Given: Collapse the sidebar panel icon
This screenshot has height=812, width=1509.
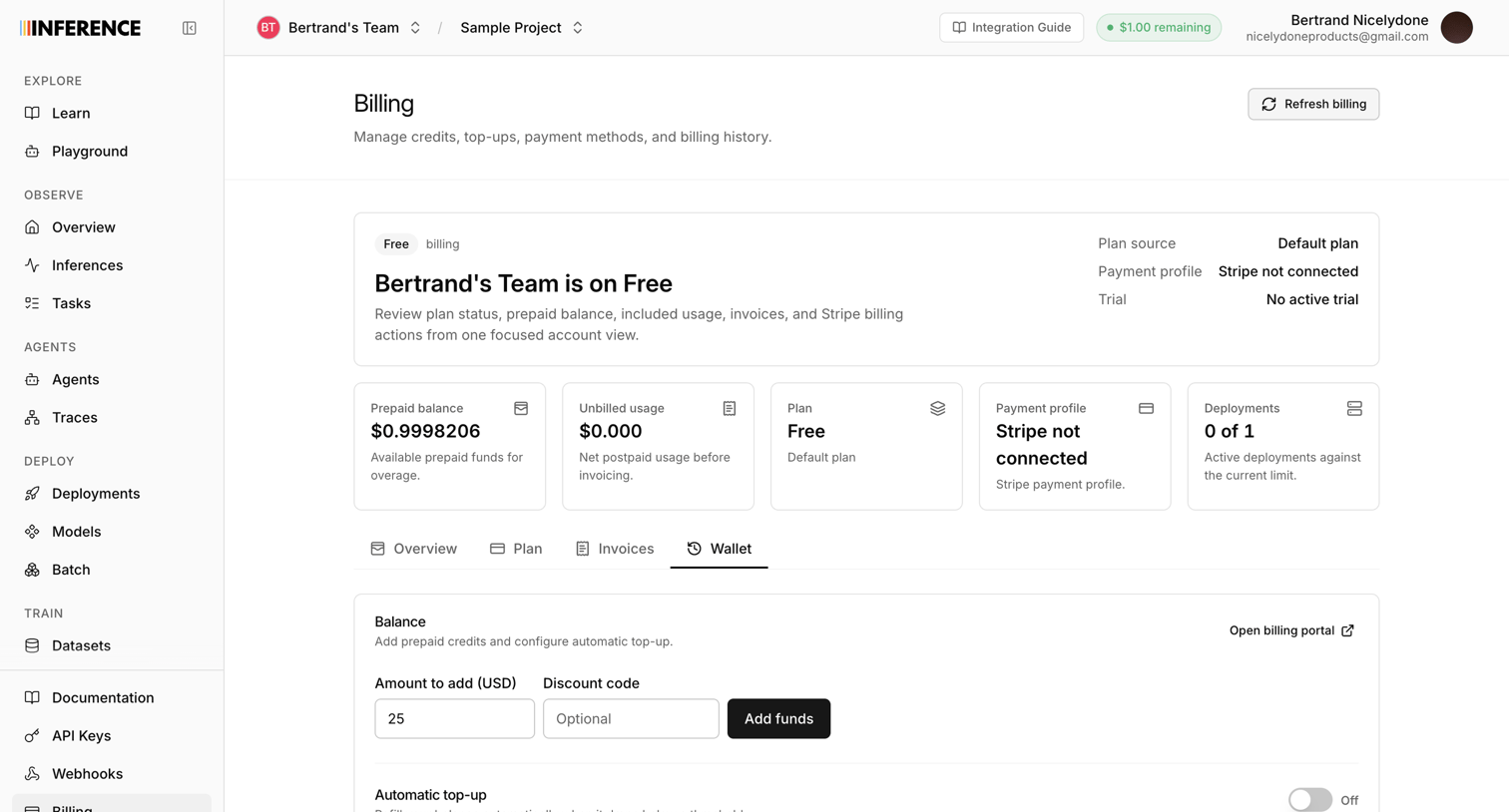Looking at the screenshot, I should pos(190,28).
